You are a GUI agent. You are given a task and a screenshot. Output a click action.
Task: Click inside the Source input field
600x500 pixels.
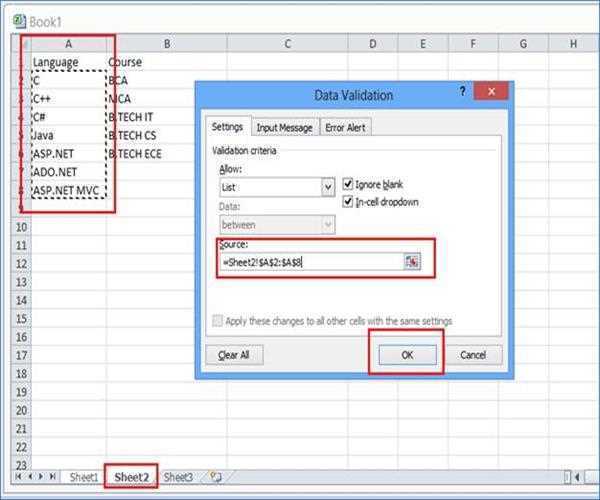click(x=310, y=262)
